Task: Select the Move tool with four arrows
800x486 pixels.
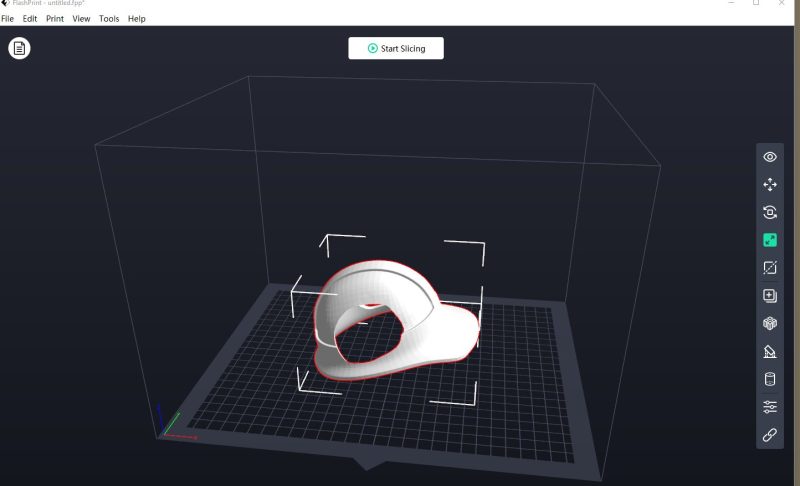Action: [x=770, y=185]
